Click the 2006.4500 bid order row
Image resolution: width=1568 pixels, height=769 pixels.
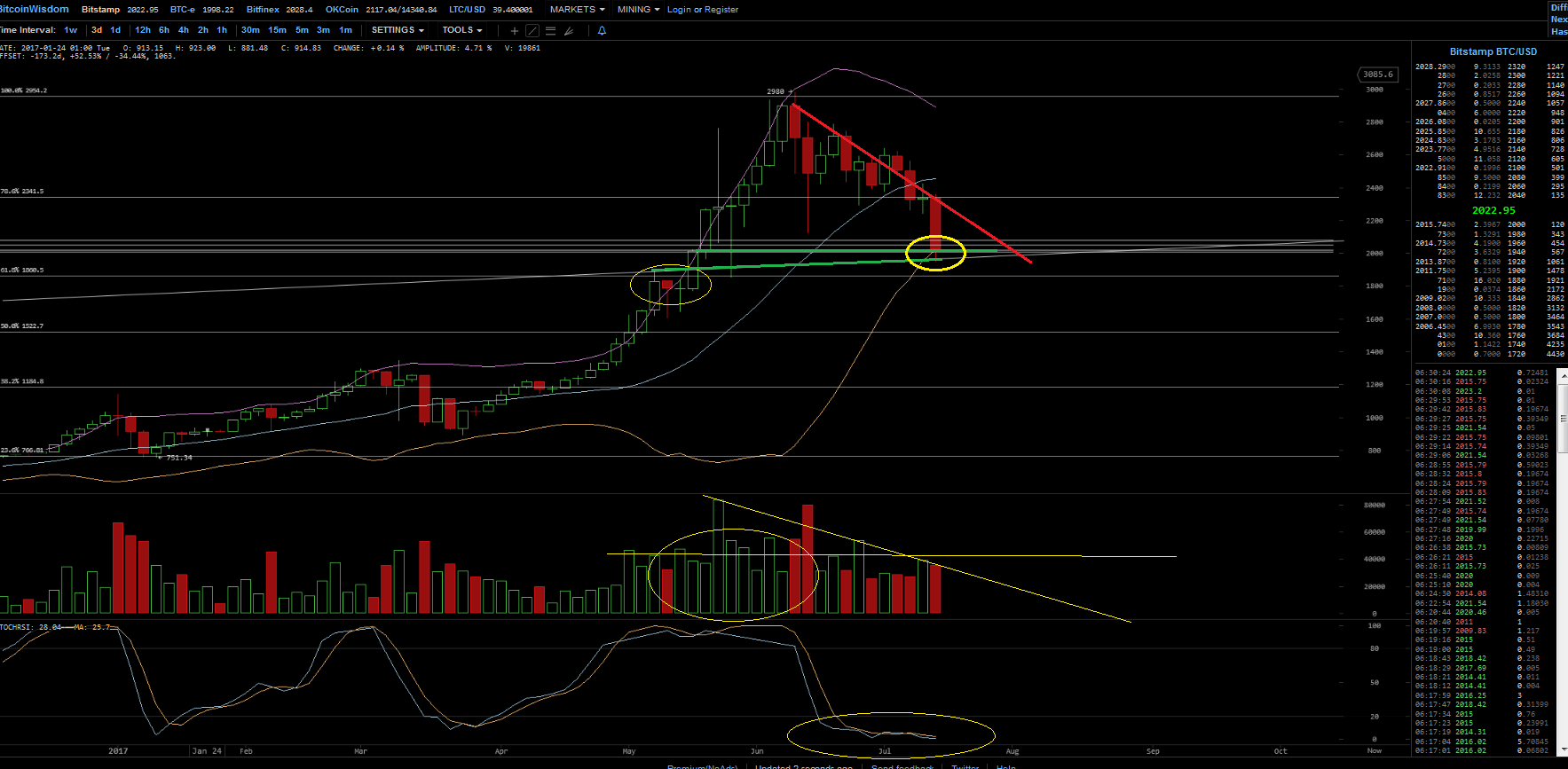pyautogui.click(x=1490, y=326)
